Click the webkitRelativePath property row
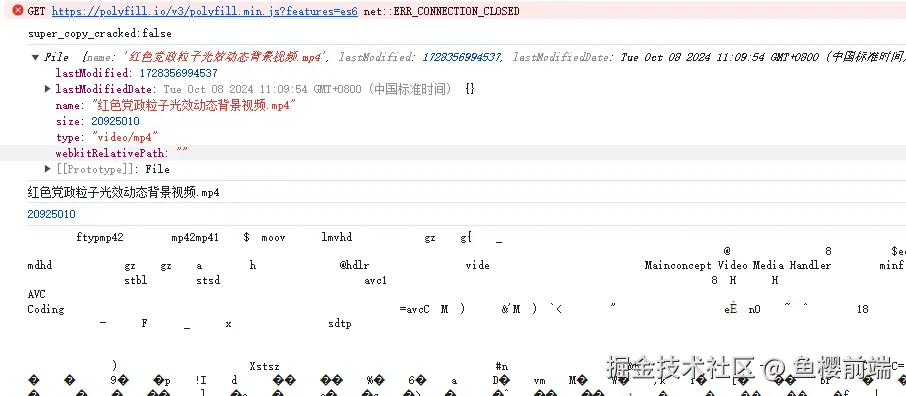Image resolution: width=906 pixels, height=396 pixels. click(122, 153)
